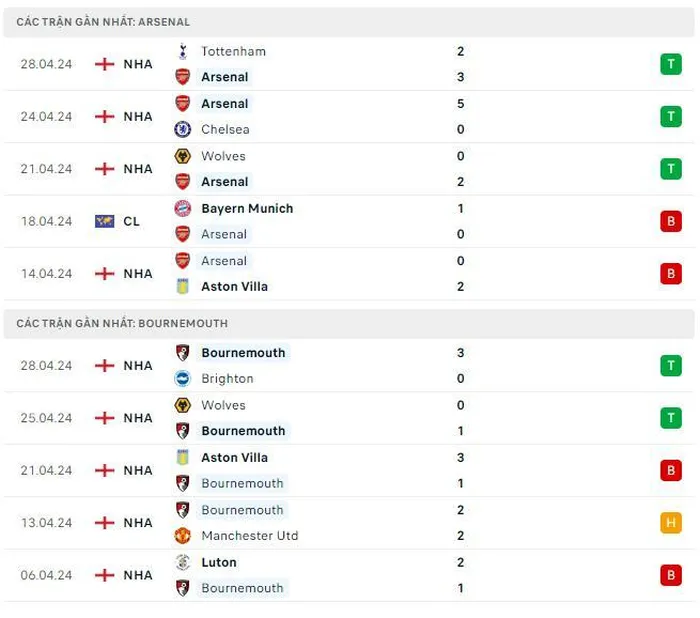Select the Arsenal recent matches header
The width and height of the screenshot is (700, 618).
click(x=349, y=22)
